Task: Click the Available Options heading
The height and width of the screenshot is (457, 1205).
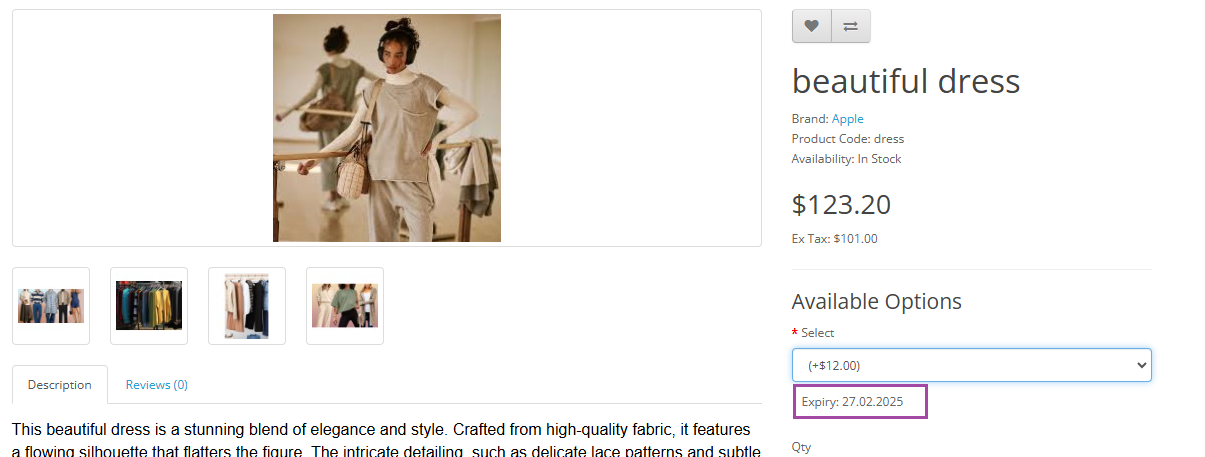Action: tap(876, 302)
